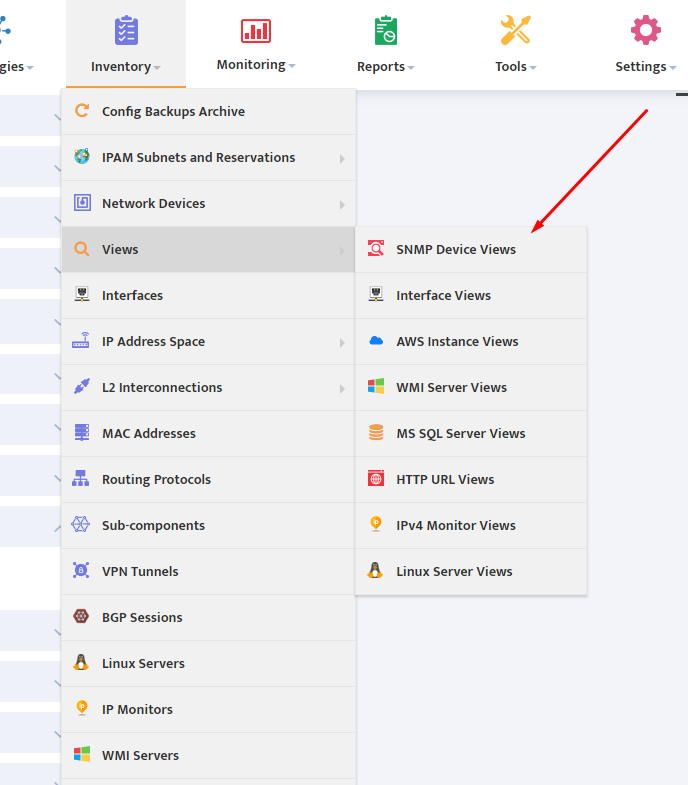
Task: Click the IP Monitors pin icon
Action: 82,708
